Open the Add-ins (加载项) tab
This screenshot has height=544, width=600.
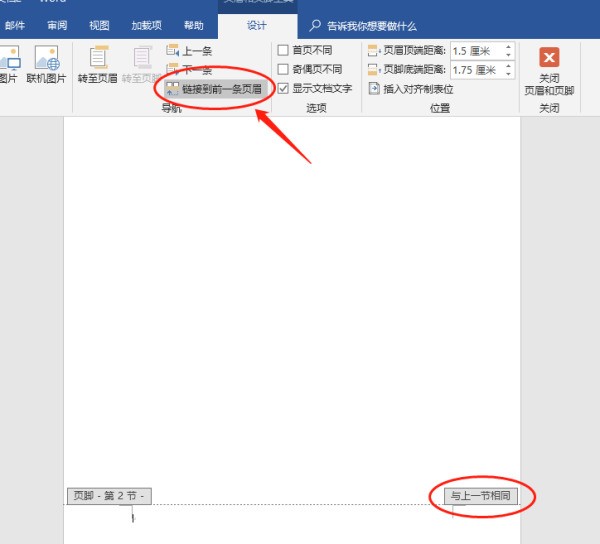147,26
